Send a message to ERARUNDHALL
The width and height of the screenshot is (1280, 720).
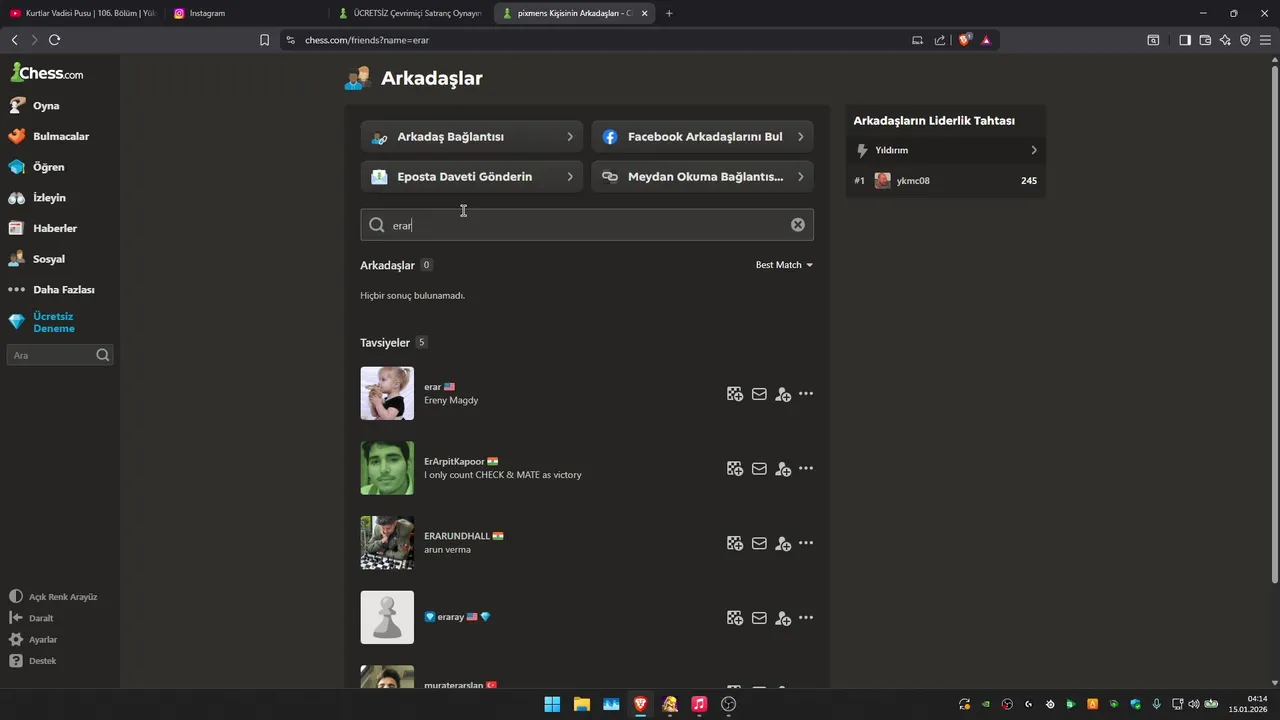759,544
